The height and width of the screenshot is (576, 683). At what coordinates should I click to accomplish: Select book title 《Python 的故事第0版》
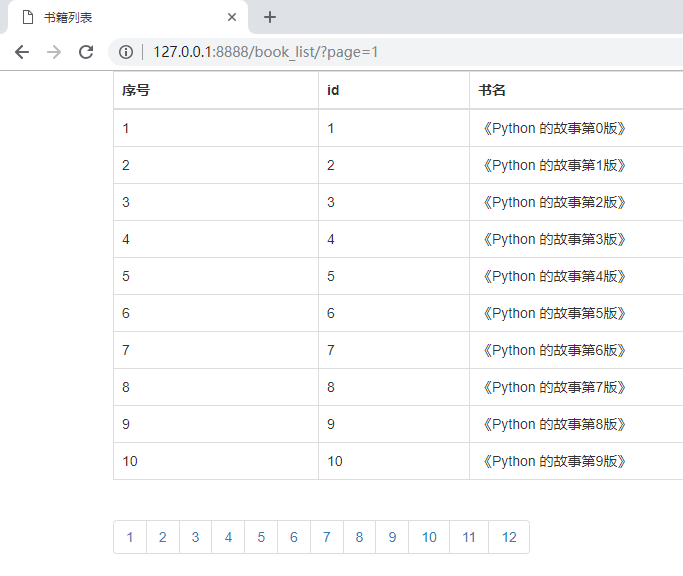click(x=554, y=129)
